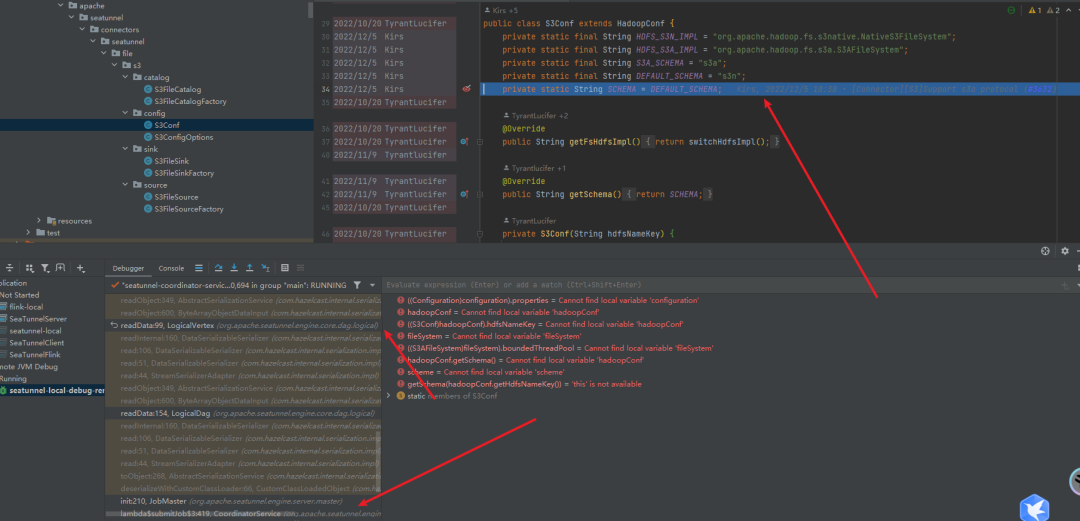The image size is (1080, 521).
Task: Open S3FileSink class
Action: tap(166, 161)
